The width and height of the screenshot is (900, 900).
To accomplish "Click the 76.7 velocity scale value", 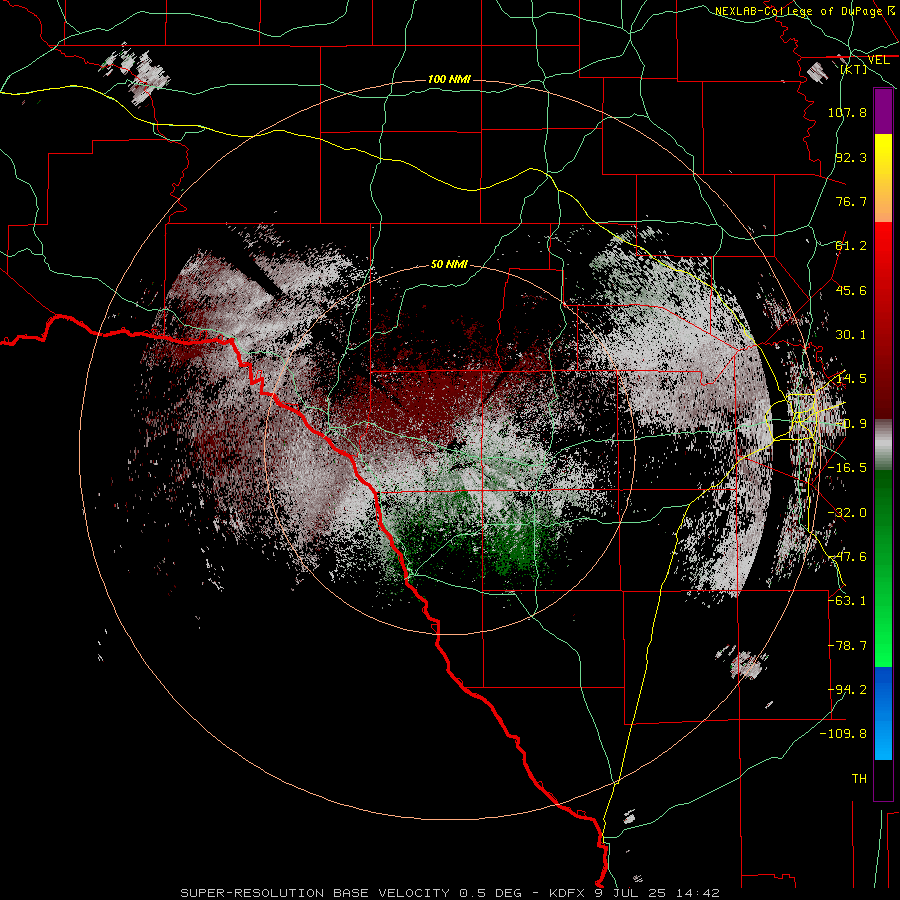I will tap(851, 201).
